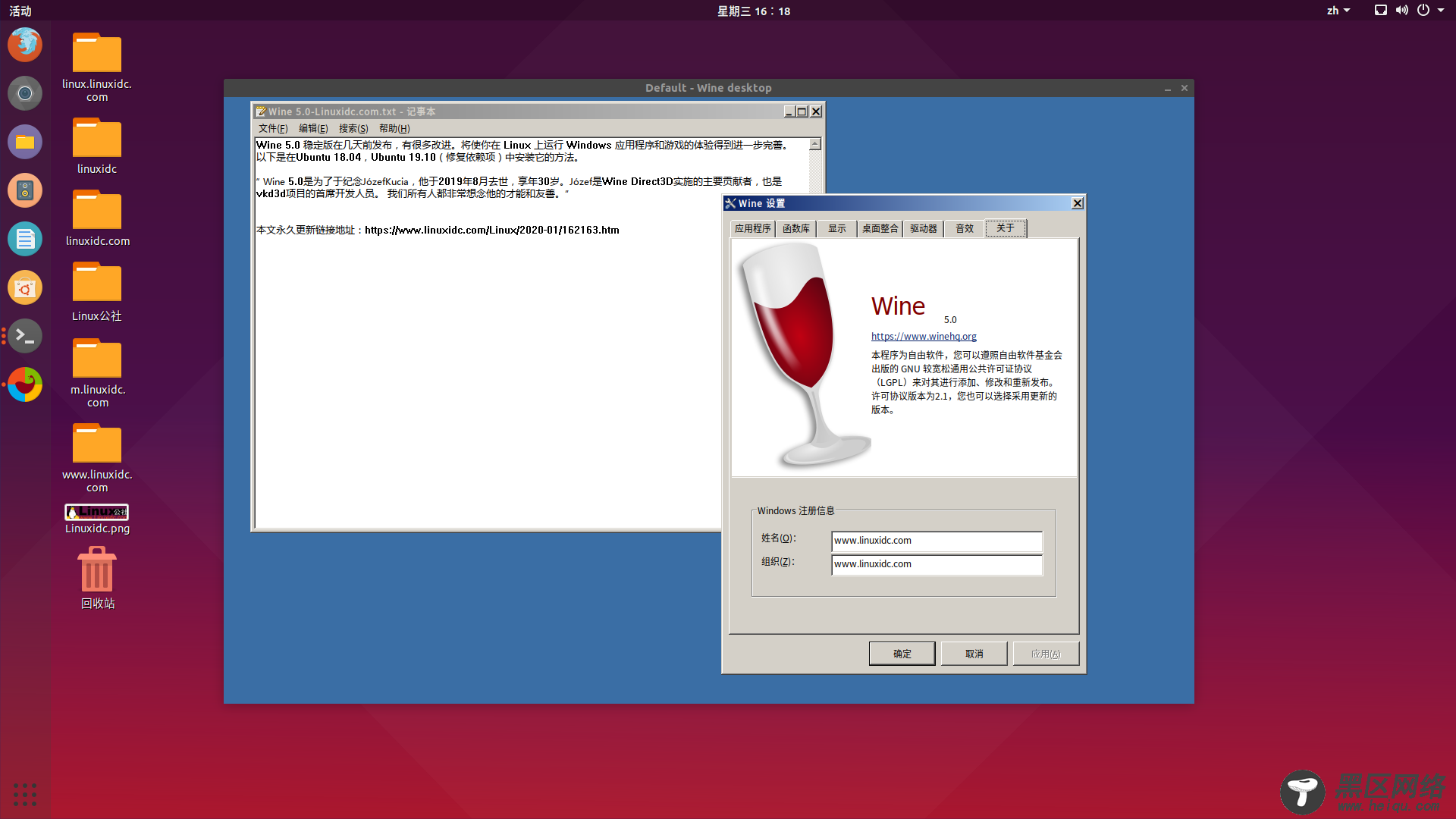Select the linuxidc.com desktop folder

coord(97,218)
